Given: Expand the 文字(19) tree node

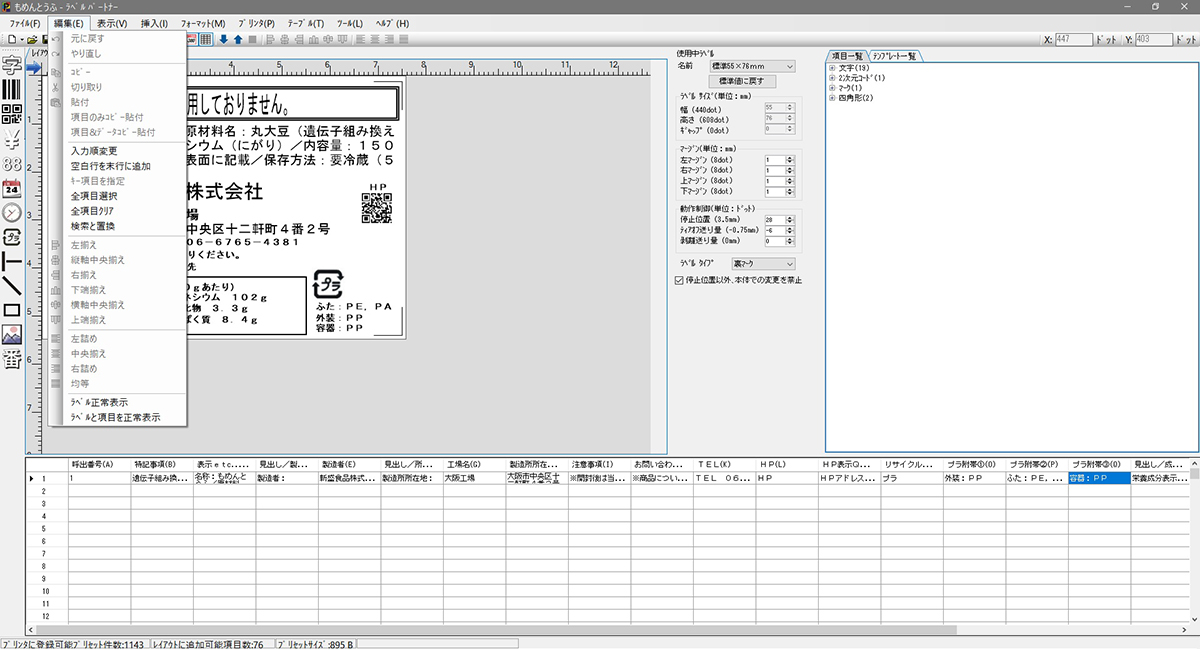Looking at the screenshot, I should 832,68.
